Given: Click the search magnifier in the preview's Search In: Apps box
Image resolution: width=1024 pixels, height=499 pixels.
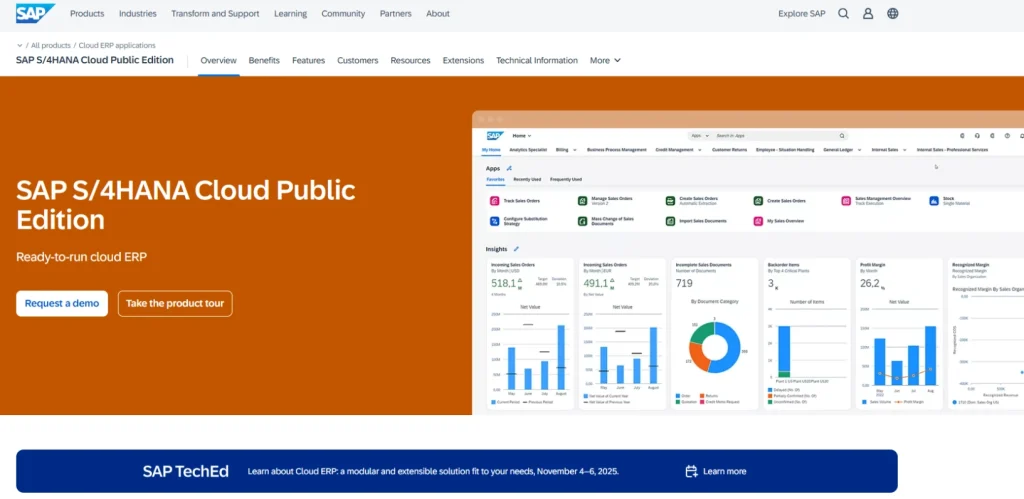Looking at the screenshot, I should pos(842,136).
